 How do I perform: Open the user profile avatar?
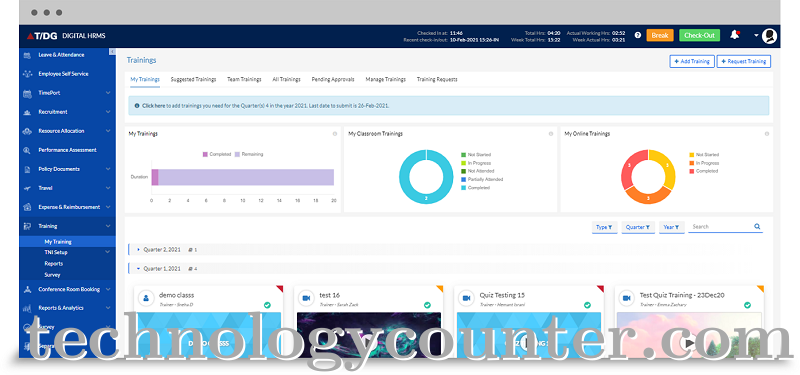click(x=769, y=35)
